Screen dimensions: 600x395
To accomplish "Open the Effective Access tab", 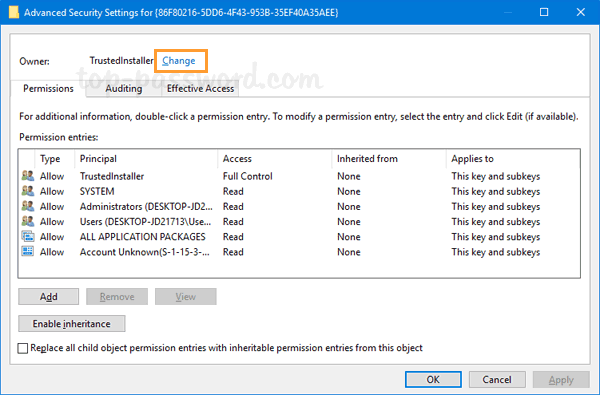I will [x=200, y=88].
